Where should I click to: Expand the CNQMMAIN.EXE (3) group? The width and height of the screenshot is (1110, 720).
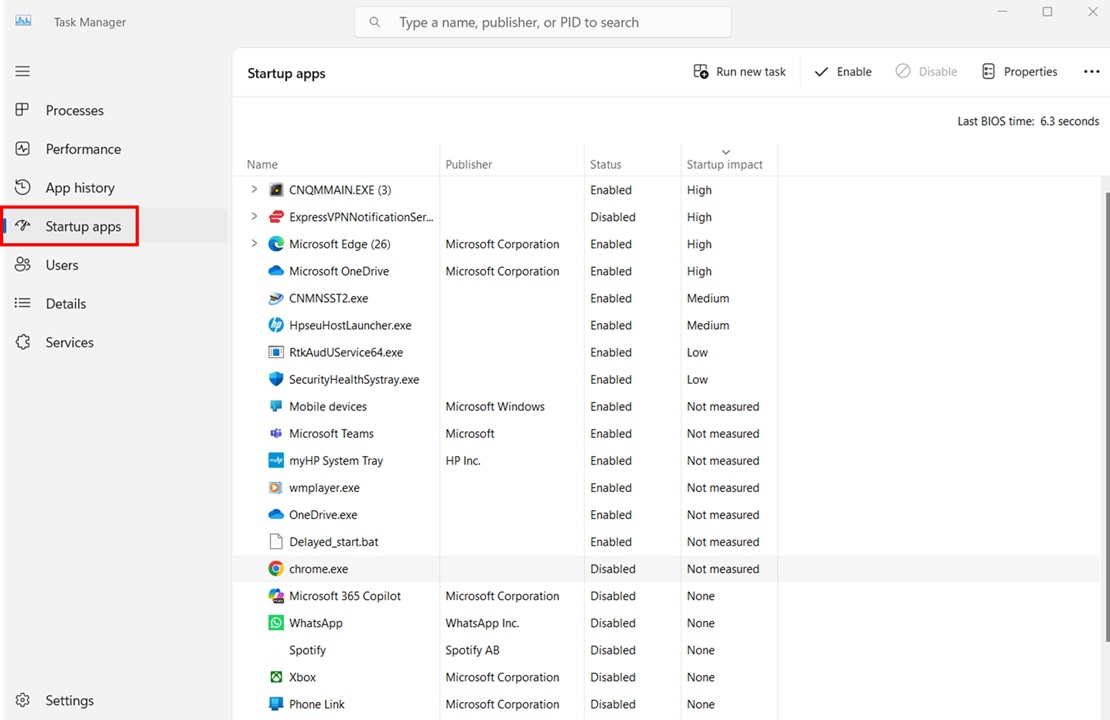pyautogui.click(x=254, y=190)
